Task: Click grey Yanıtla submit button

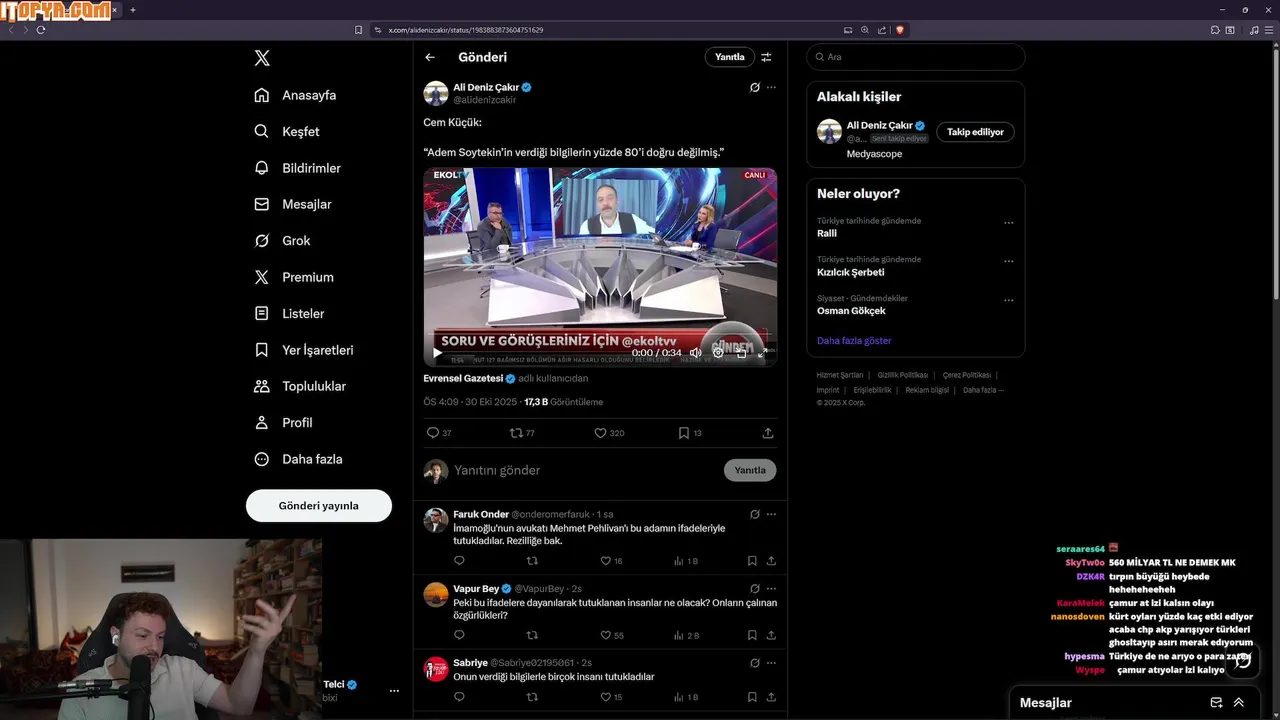Action: pos(750,470)
